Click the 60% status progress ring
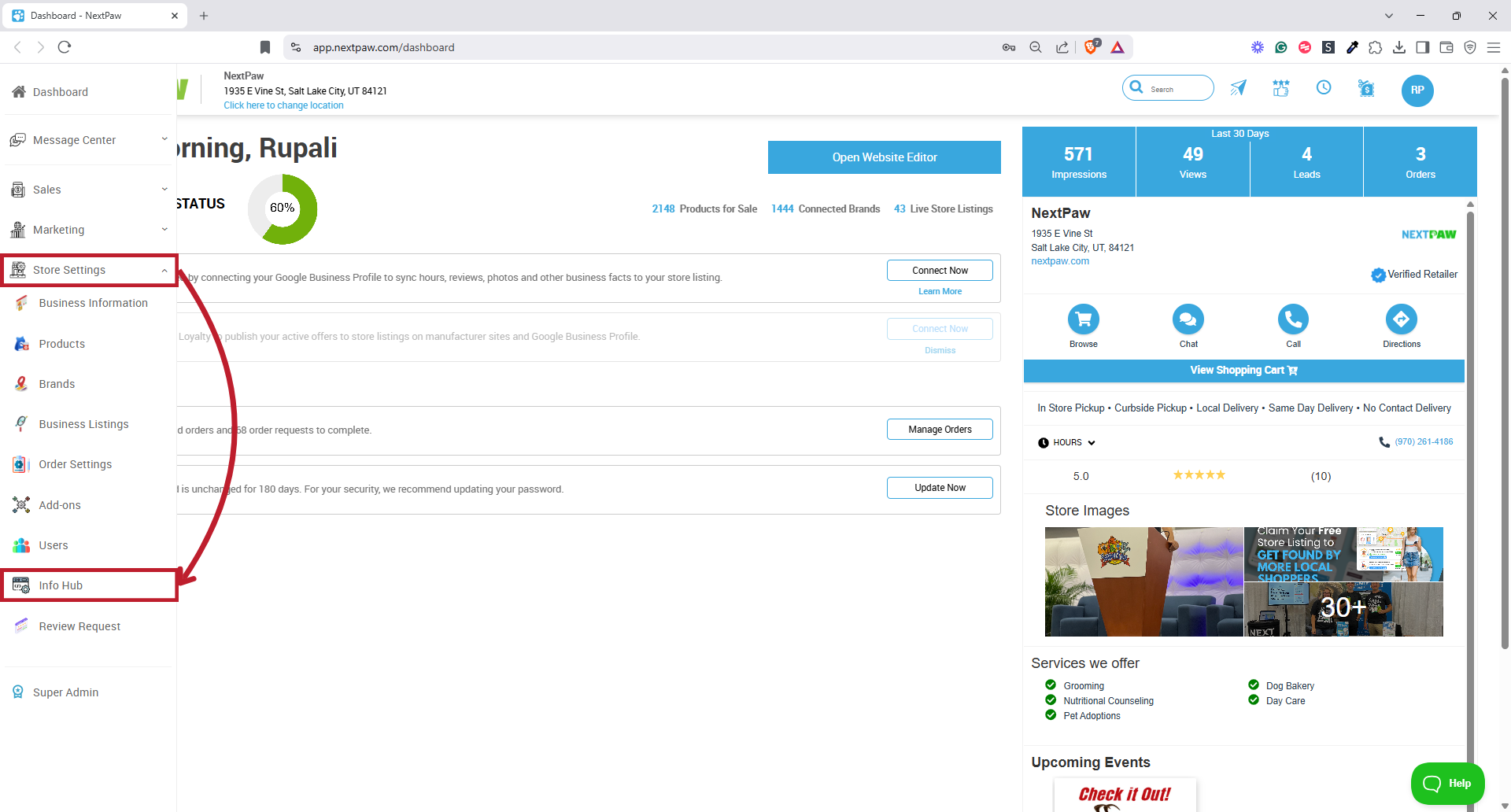1511x812 pixels. (x=283, y=209)
